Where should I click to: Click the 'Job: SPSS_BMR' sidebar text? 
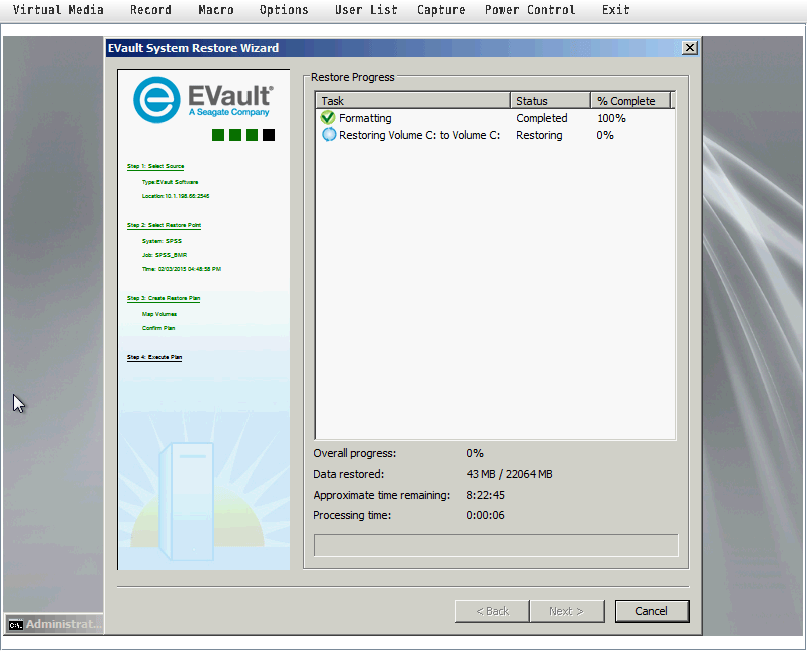[x=164, y=255]
